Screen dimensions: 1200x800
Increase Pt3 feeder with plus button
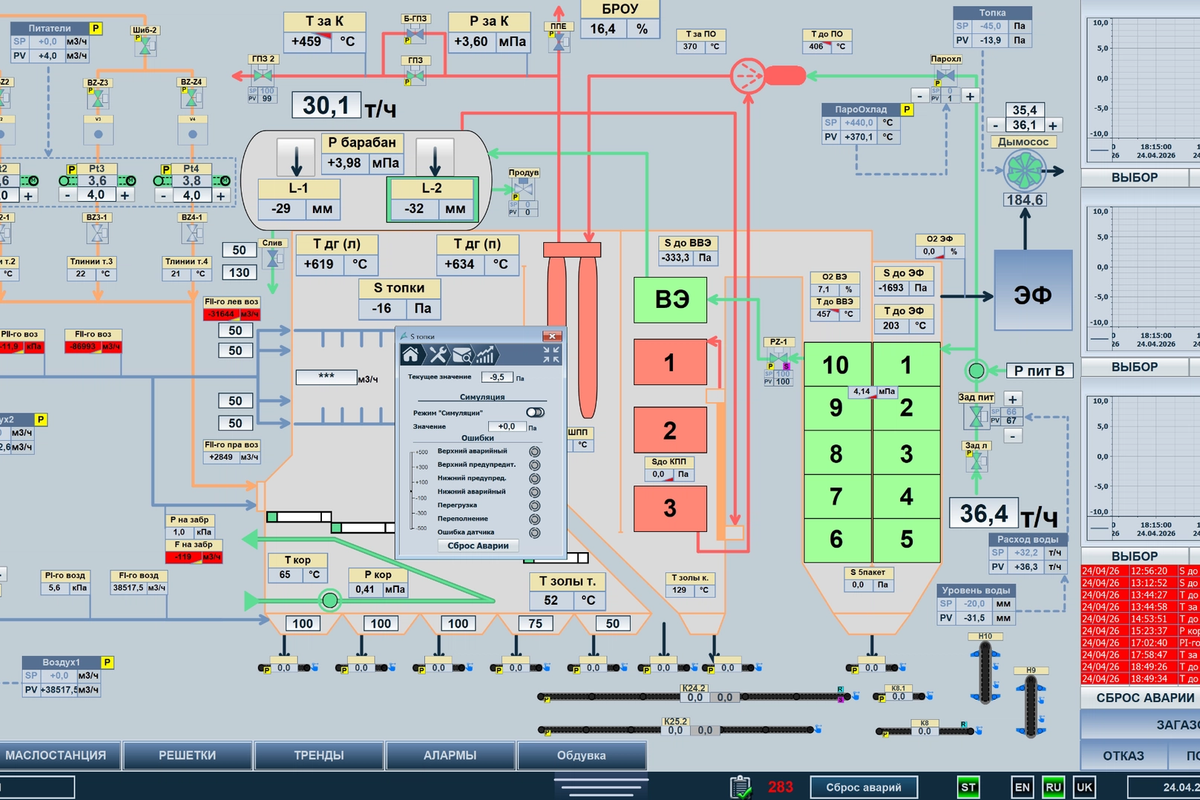pos(125,195)
